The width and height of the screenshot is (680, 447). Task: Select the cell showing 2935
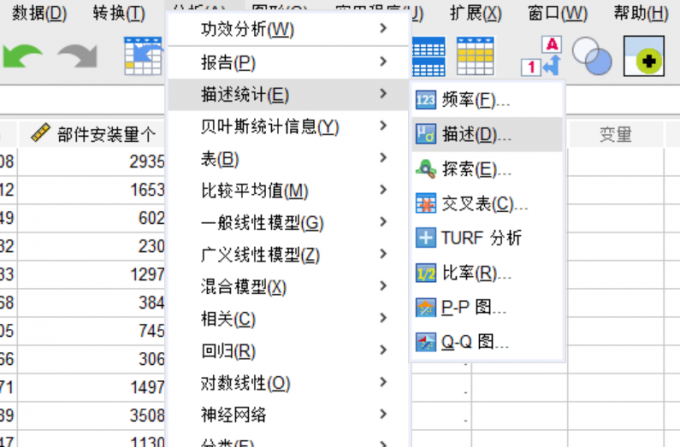pyautogui.click(x=92, y=162)
